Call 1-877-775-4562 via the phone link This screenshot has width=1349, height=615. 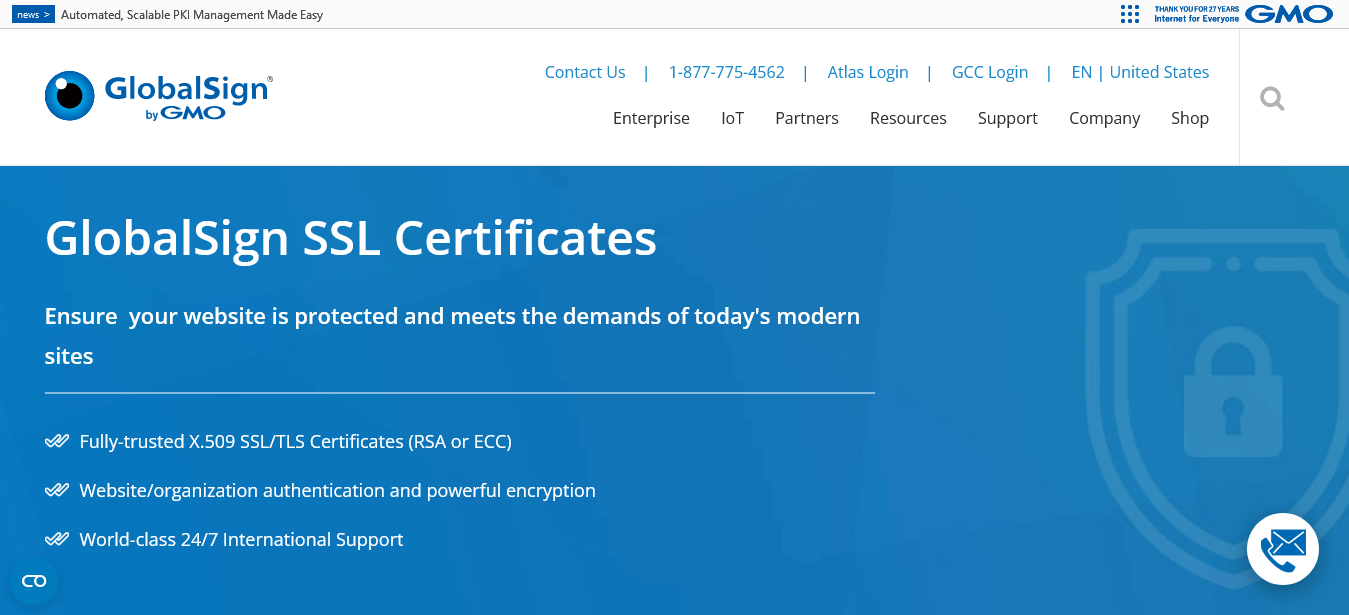coord(727,72)
